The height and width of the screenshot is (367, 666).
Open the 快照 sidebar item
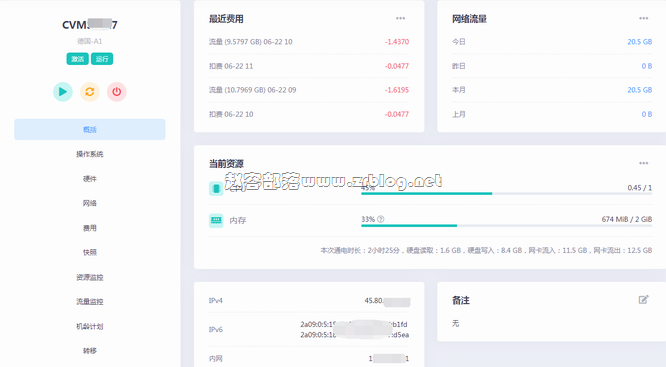(90, 252)
